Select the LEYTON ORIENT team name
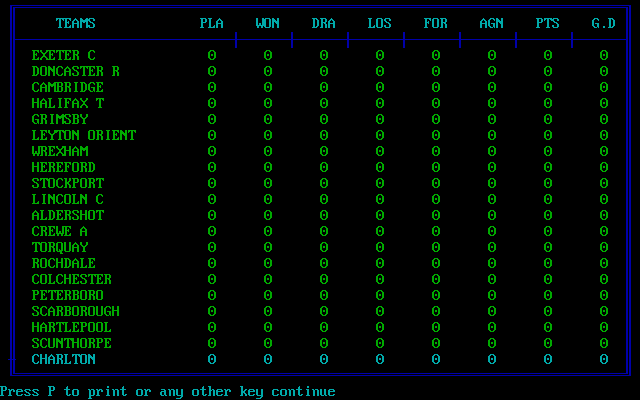This screenshot has height=400, width=640. point(84,135)
